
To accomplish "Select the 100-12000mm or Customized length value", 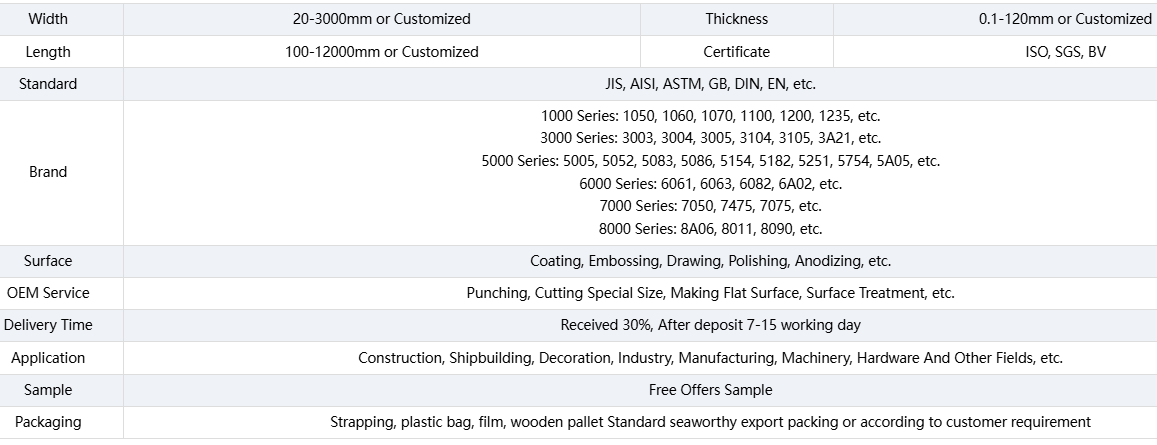I will (x=381, y=52).
